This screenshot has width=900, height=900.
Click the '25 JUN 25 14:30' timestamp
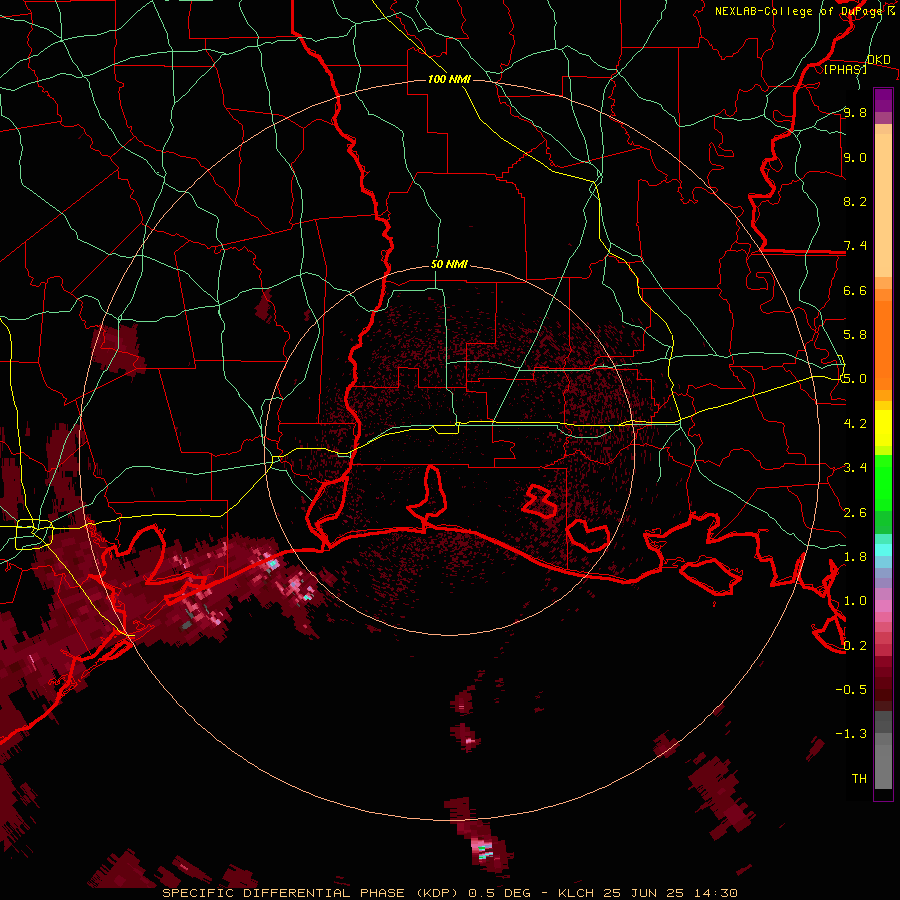tap(670, 893)
